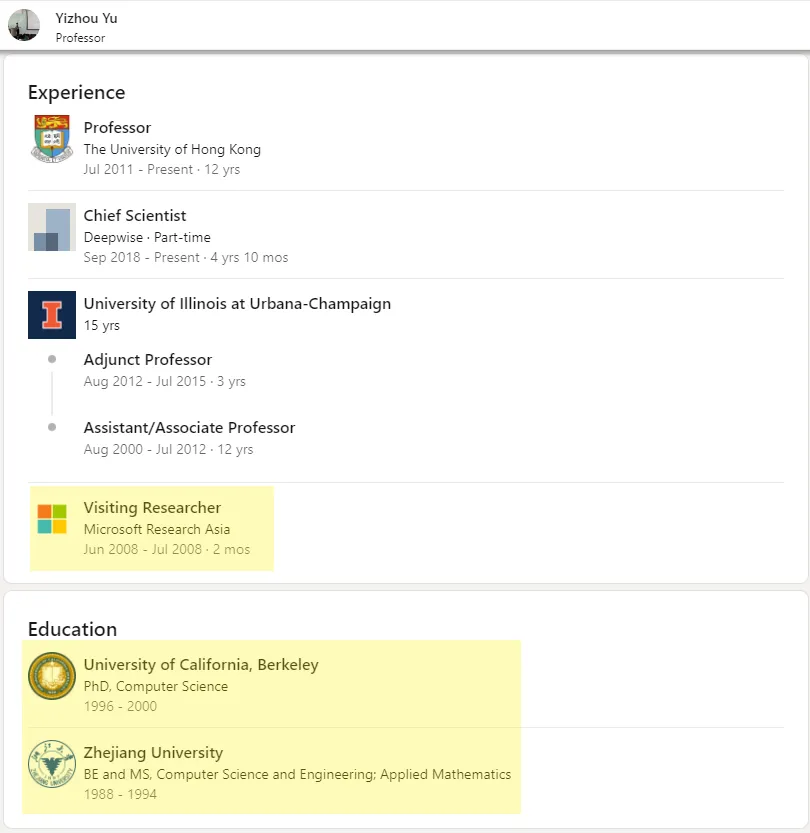Open the Professor position title
This screenshot has height=833, width=810.
[117, 128]
